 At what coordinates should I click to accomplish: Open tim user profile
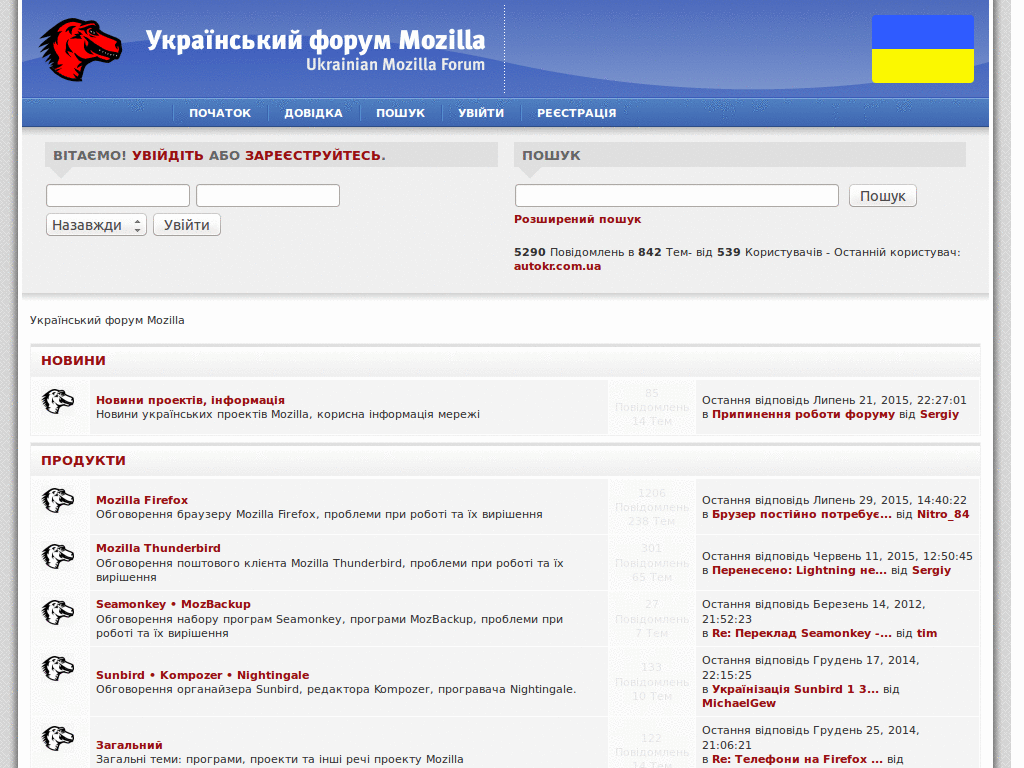point(927,633)
